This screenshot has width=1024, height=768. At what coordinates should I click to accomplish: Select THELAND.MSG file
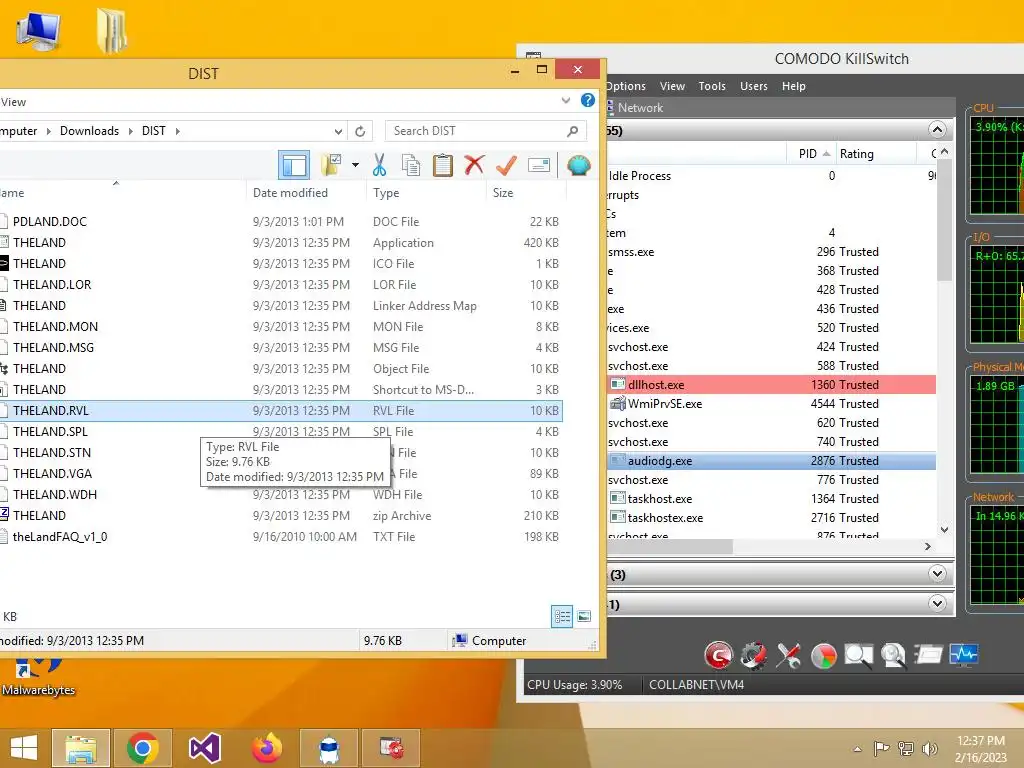[281, 347]
